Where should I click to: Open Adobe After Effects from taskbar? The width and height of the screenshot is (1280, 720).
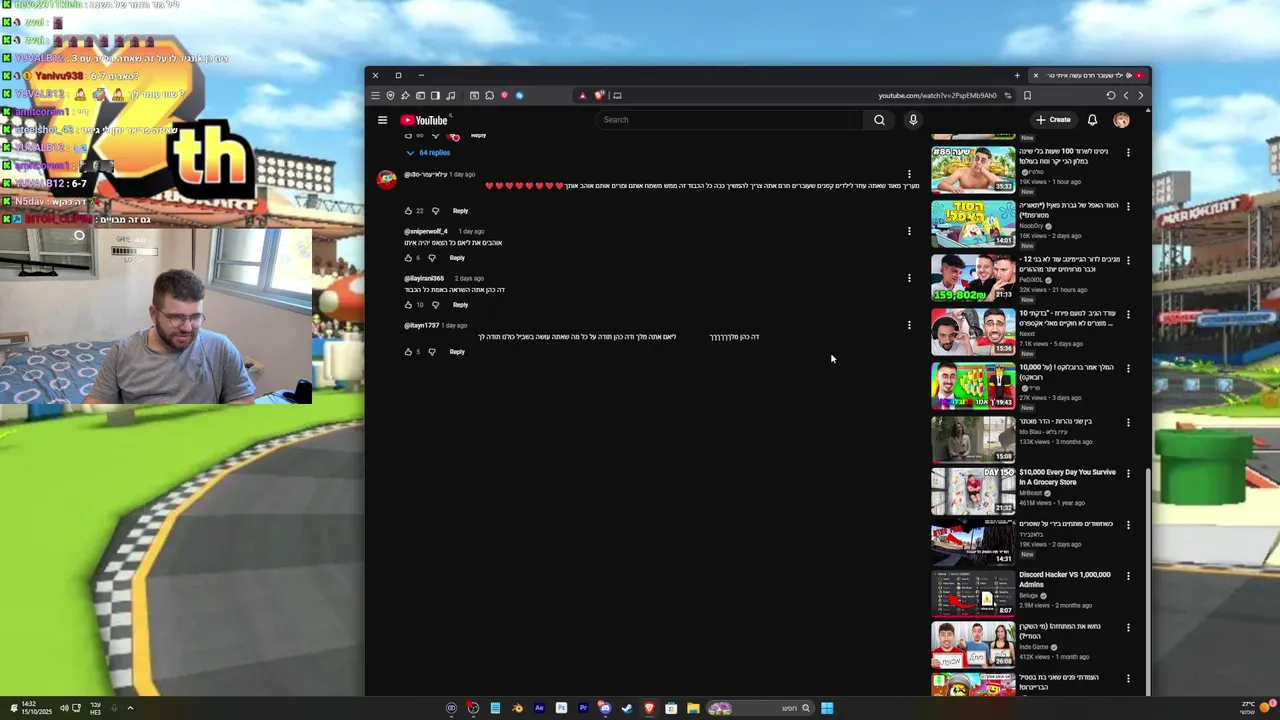539,708
